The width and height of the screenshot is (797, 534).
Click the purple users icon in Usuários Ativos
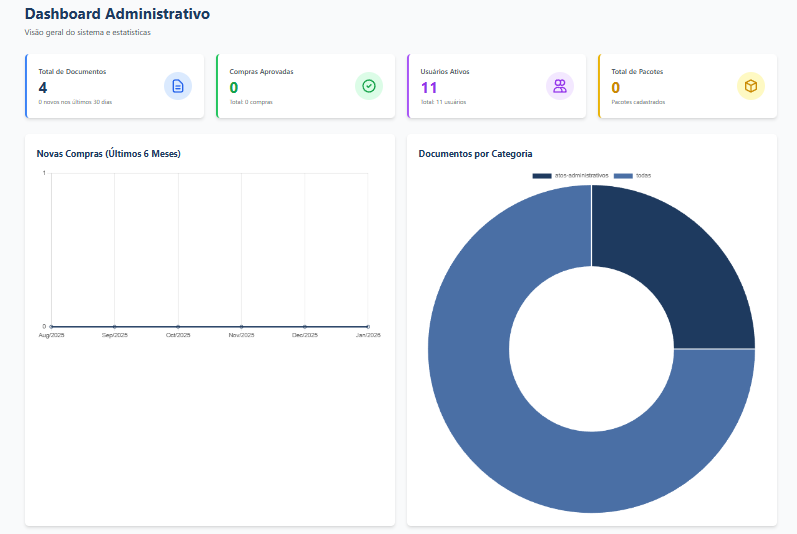560,86
